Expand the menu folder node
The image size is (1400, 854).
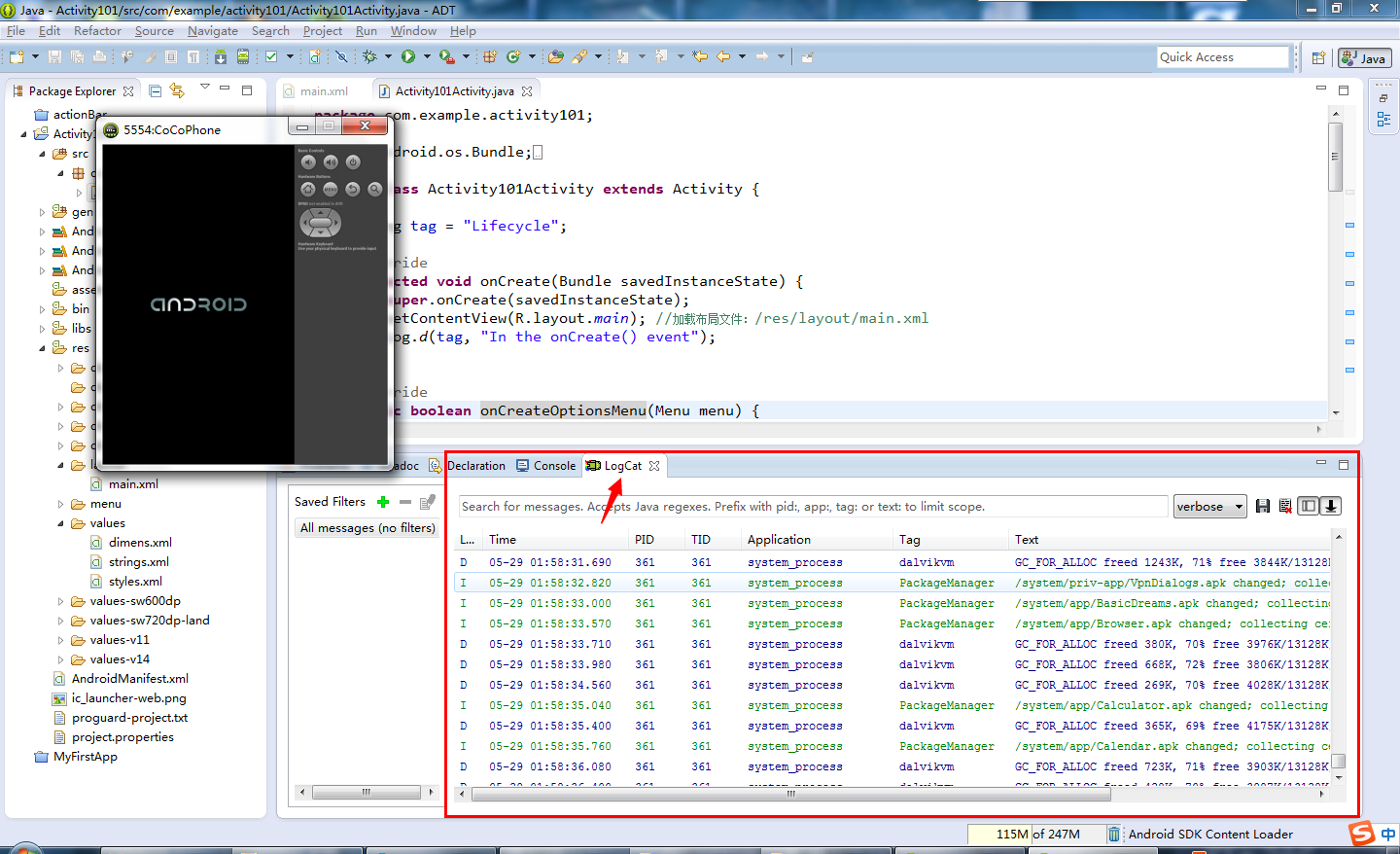pyautogui.click(x=60, y=504)
